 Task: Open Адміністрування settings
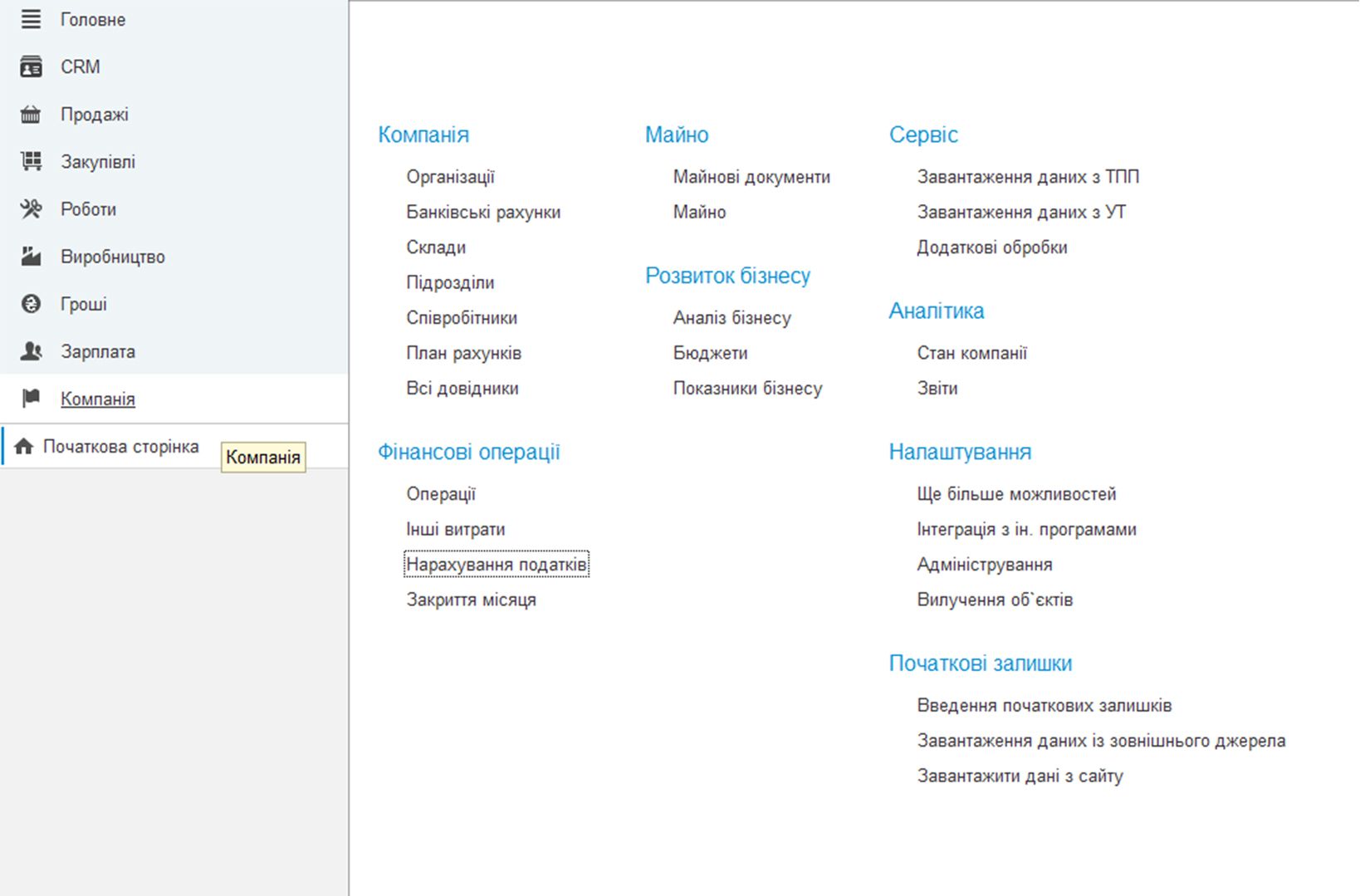tap(985, 565)
